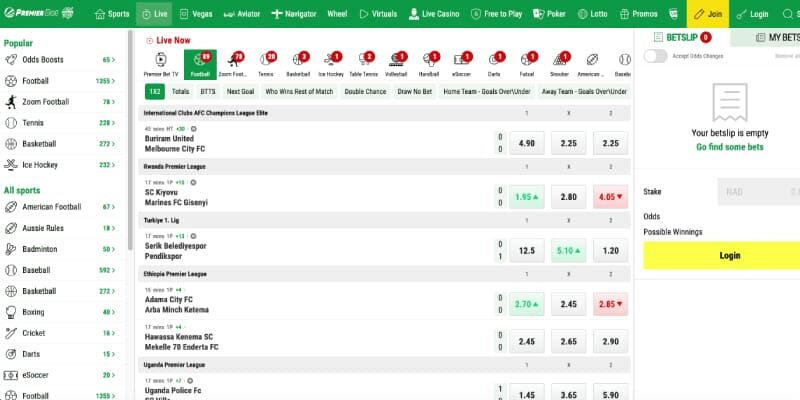Click Cricket sidebar icon
This screenshot has width=800, height=400.
(x=11, y=333)
